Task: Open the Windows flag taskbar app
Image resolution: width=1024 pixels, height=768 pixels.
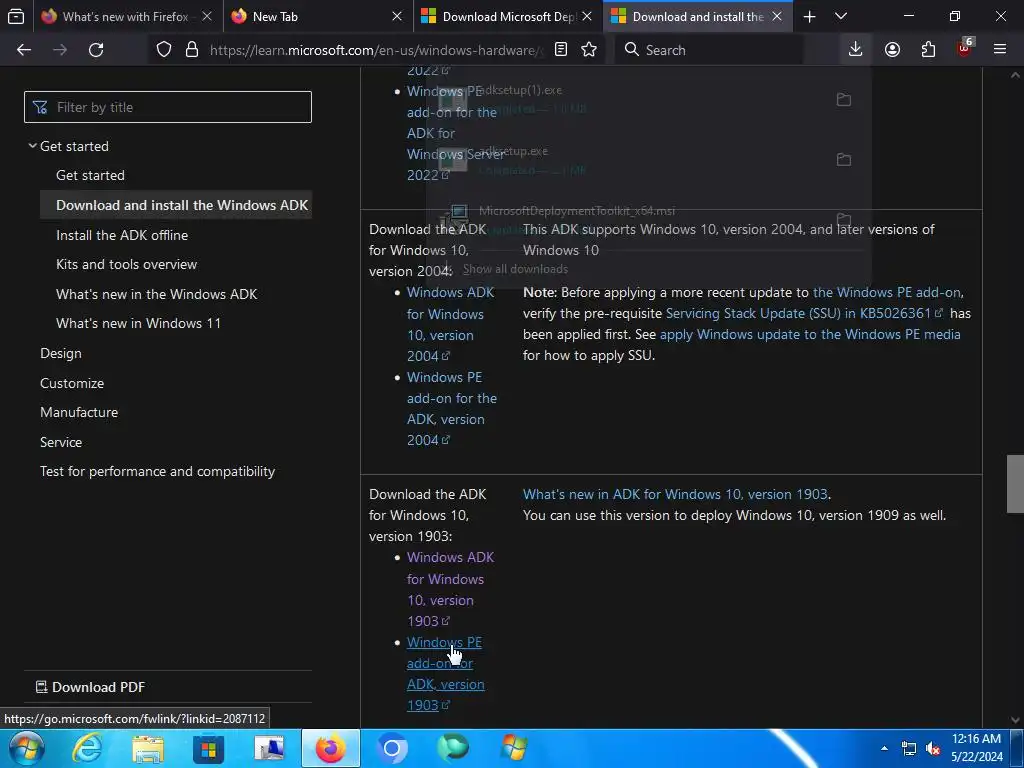Action: [514, 748]
